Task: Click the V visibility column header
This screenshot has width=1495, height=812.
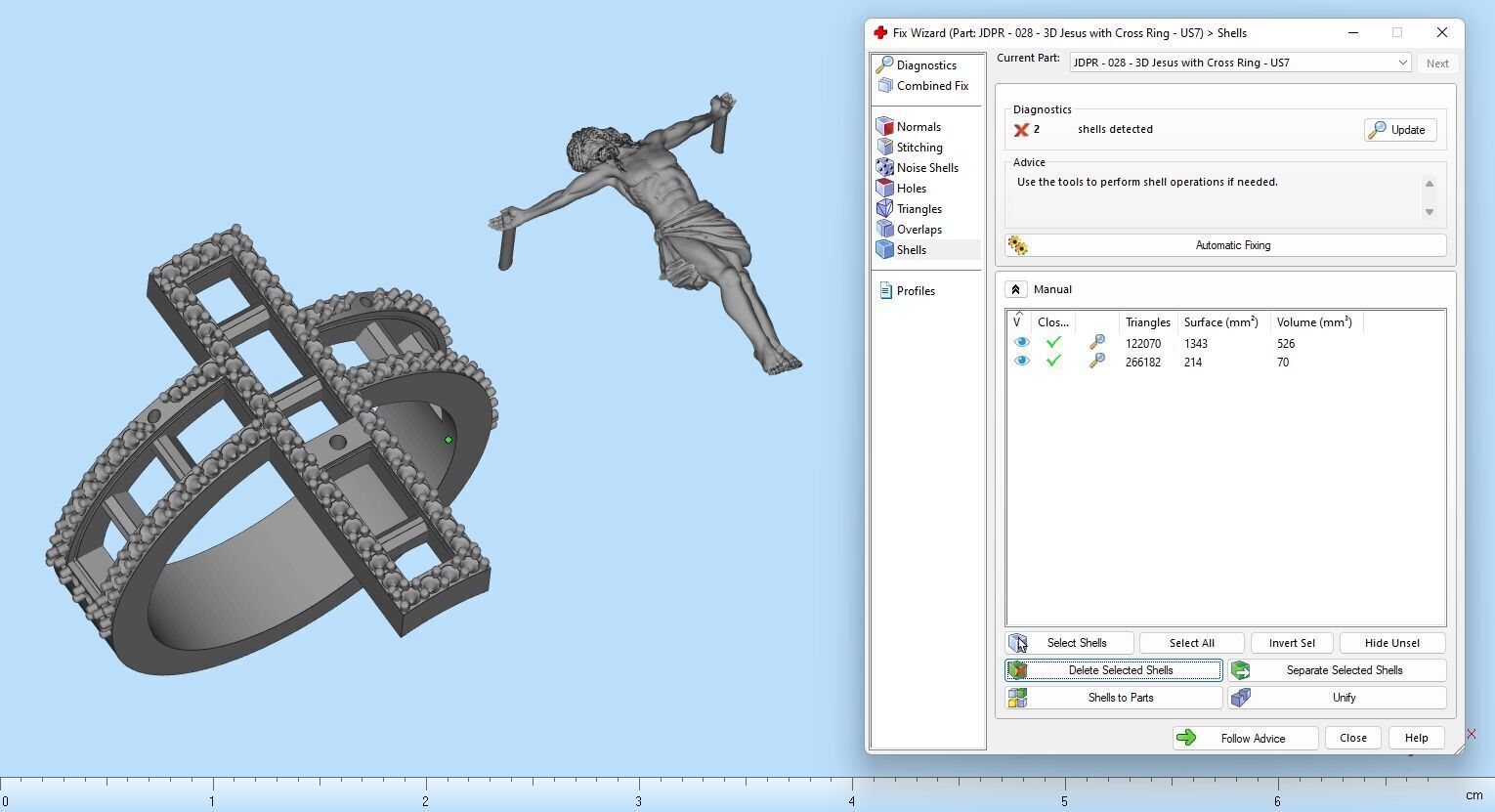Action: (x=1018, y=322)
